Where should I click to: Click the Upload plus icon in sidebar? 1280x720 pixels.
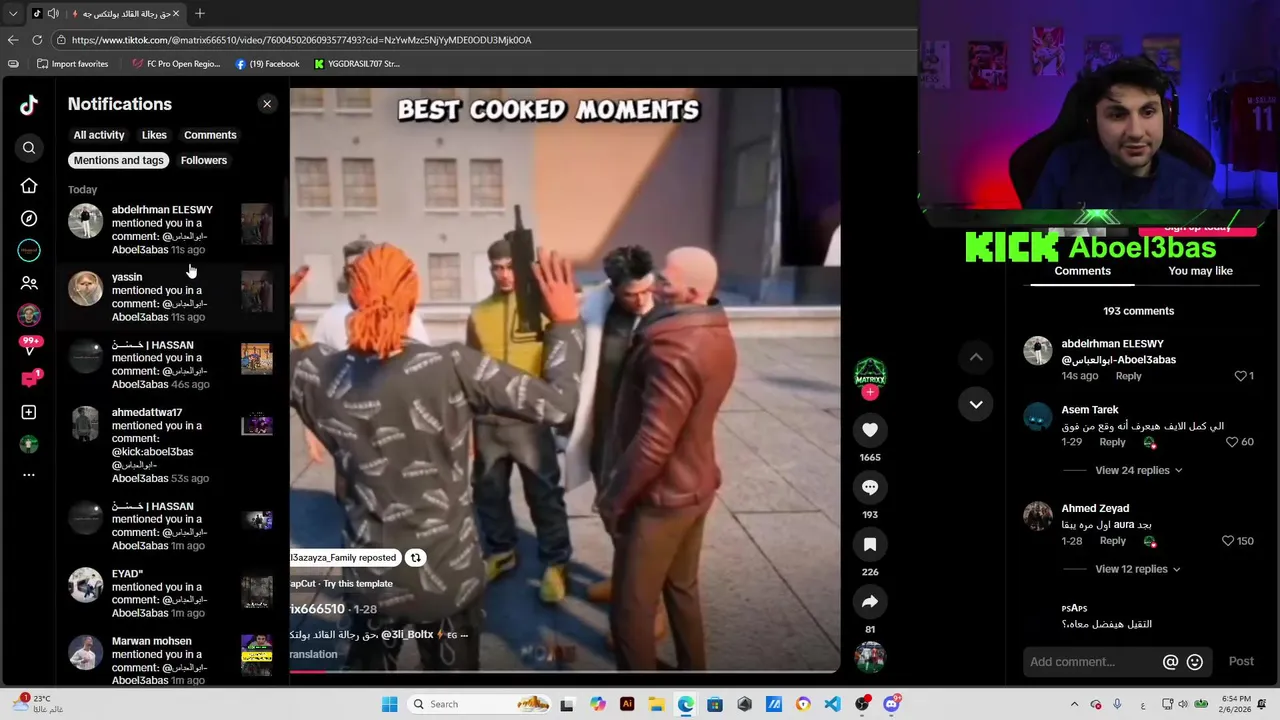coord(29,412)
